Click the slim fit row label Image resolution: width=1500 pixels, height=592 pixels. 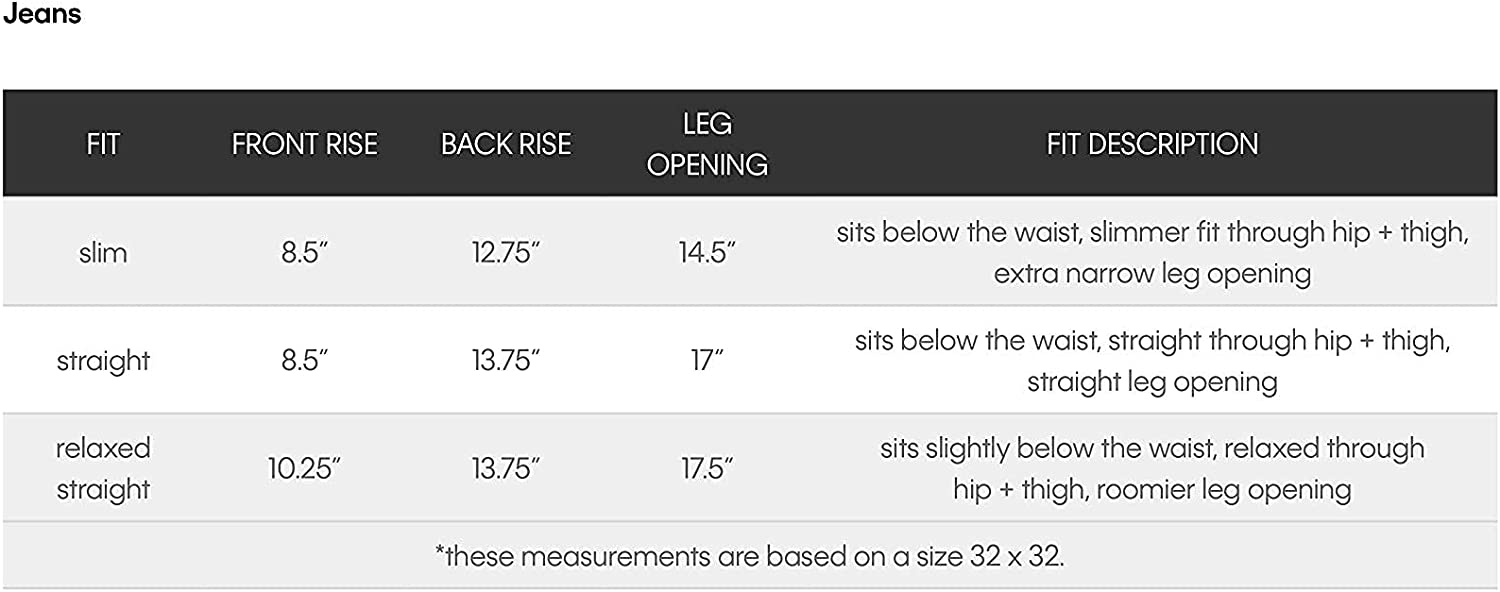click(x=103, y=252)
